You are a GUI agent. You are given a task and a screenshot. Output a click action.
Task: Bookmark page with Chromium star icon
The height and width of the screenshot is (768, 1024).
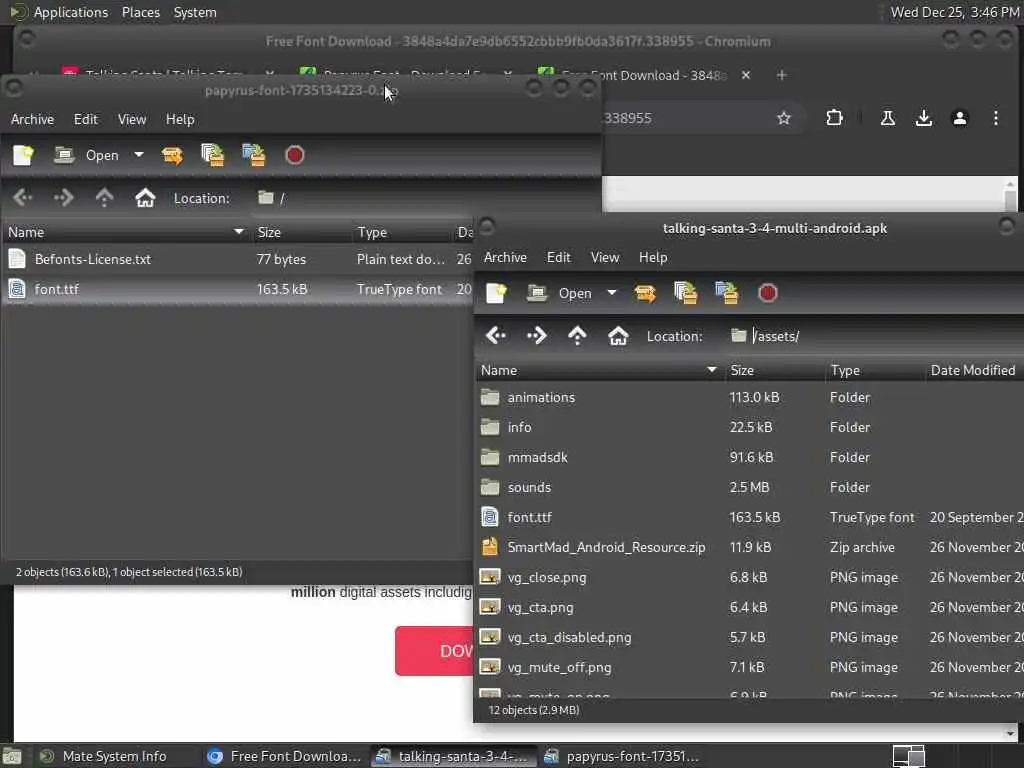click(784, 118)
